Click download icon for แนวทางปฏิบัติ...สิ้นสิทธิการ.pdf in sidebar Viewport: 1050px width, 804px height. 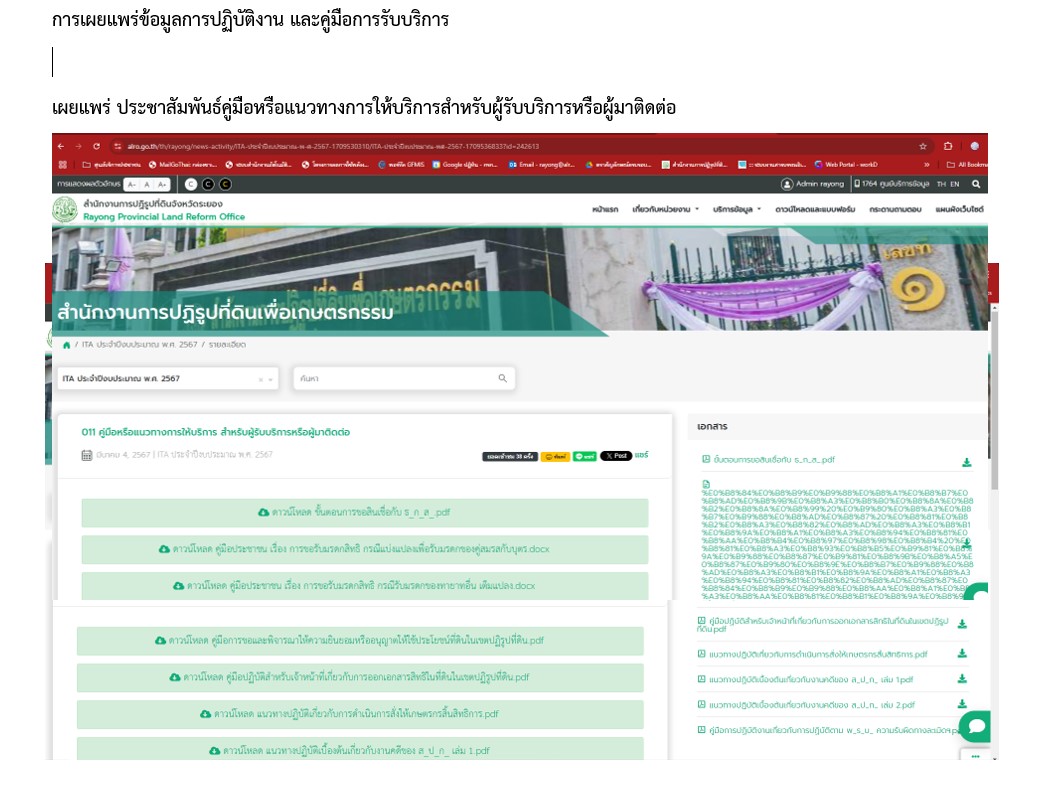962,654
